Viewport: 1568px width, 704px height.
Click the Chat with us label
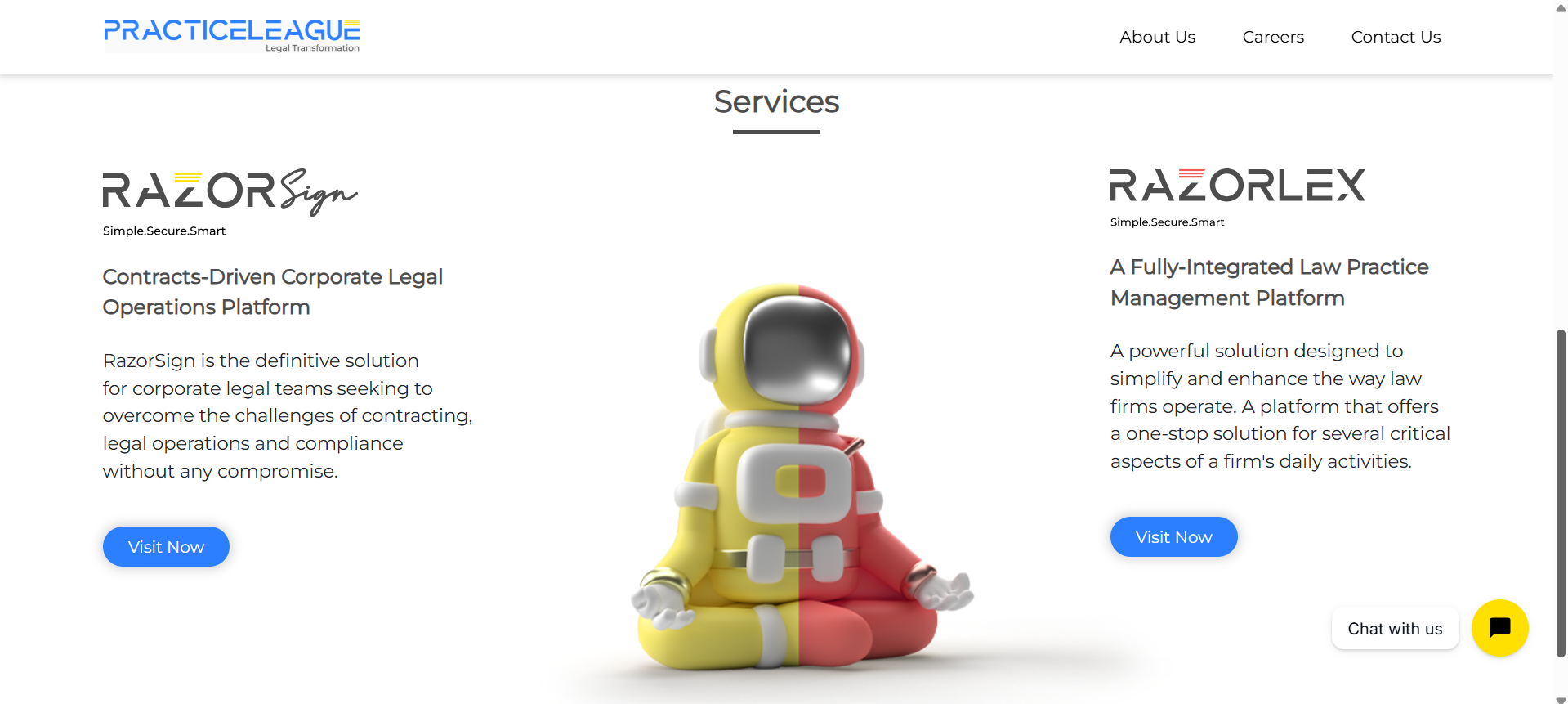click(x=1395, y=629)
